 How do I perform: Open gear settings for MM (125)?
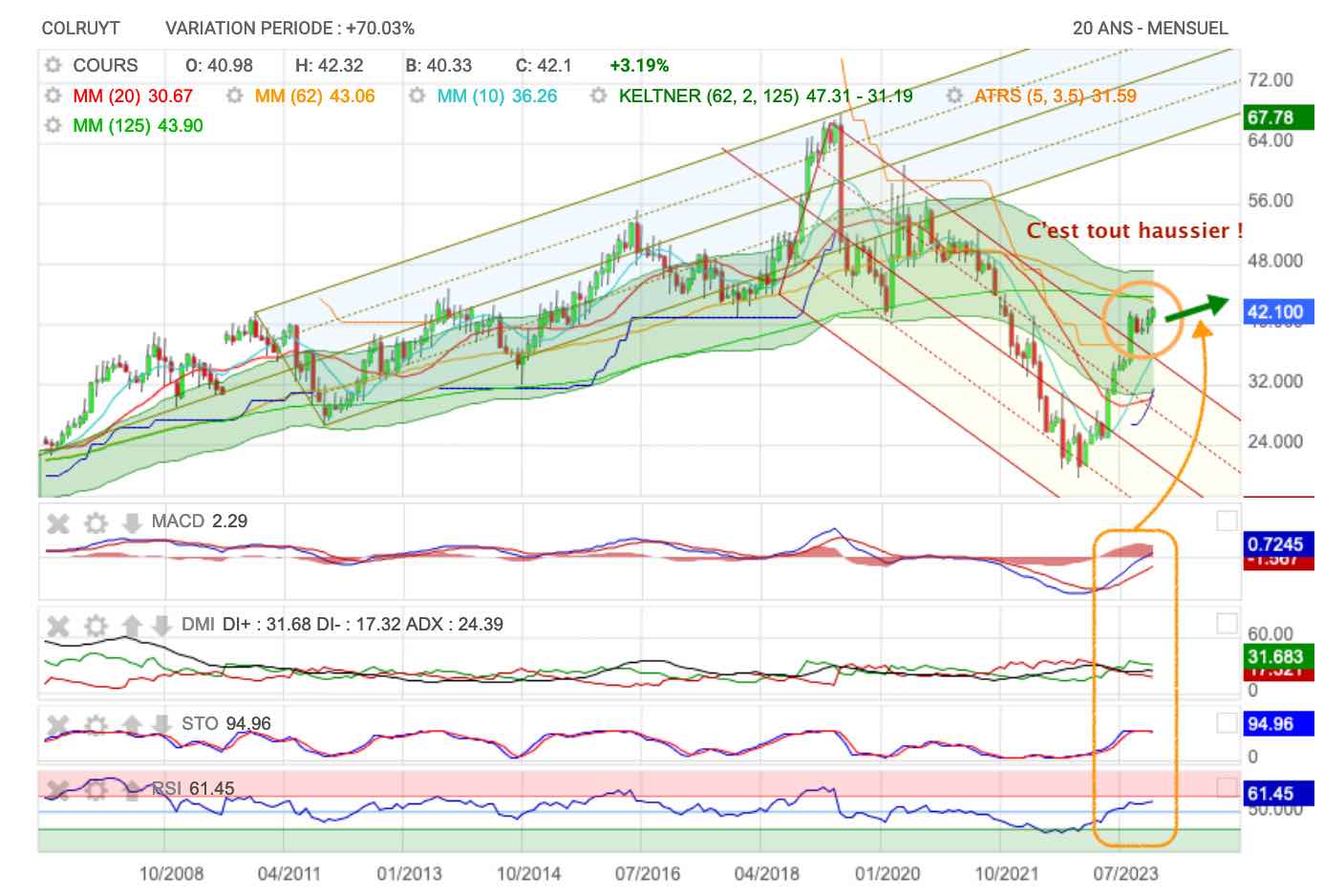pyautogui.click(x=53, y=126)
